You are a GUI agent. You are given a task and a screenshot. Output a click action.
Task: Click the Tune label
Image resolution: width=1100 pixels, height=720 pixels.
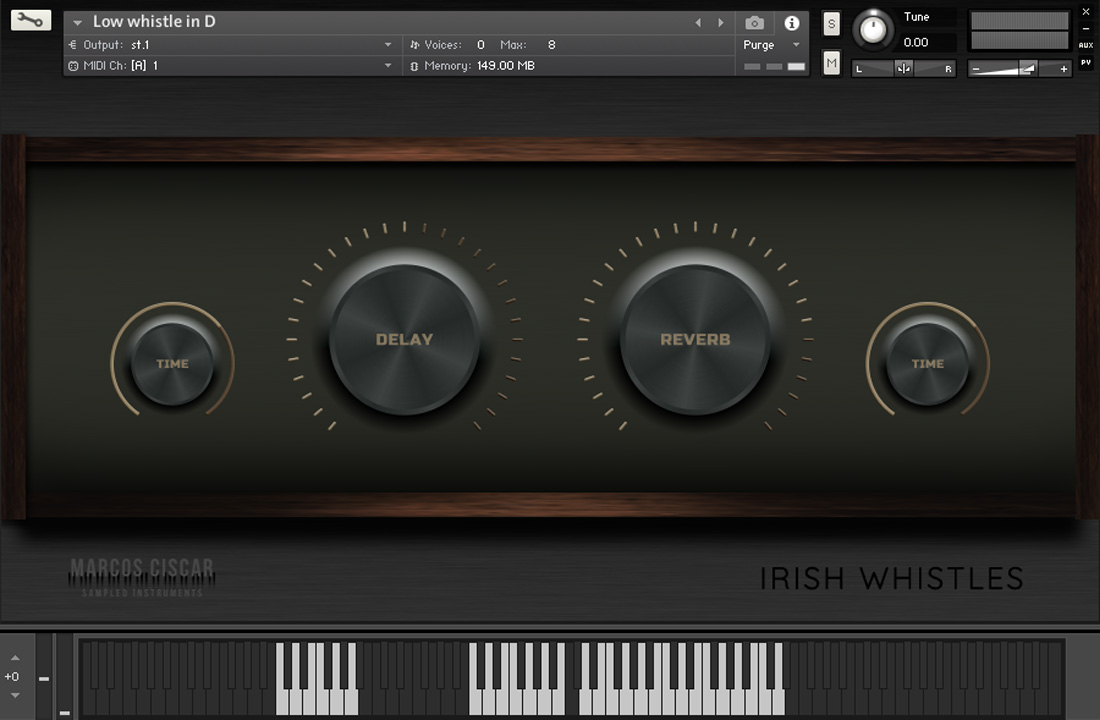click(916, 17)
